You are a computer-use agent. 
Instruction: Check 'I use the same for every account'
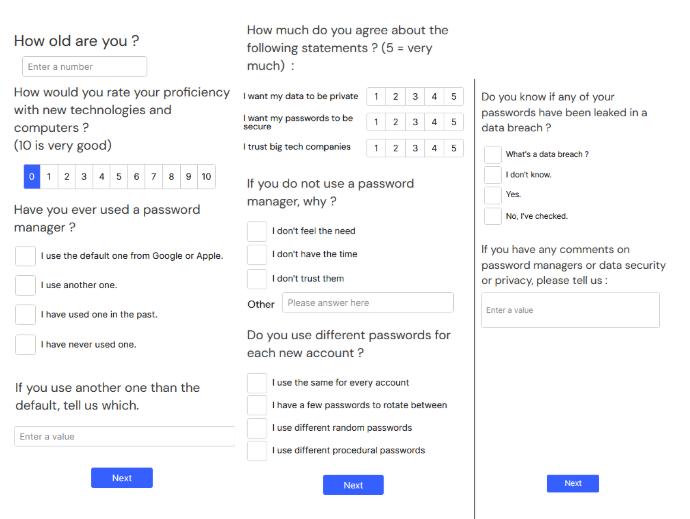pyautogui.click(x=257, y=383)
